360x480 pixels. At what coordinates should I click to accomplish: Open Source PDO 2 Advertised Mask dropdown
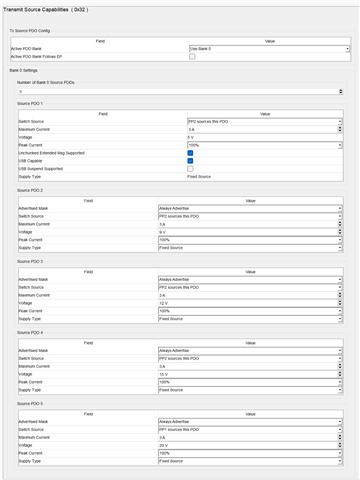pyautogui.click(x=250, y=208)
